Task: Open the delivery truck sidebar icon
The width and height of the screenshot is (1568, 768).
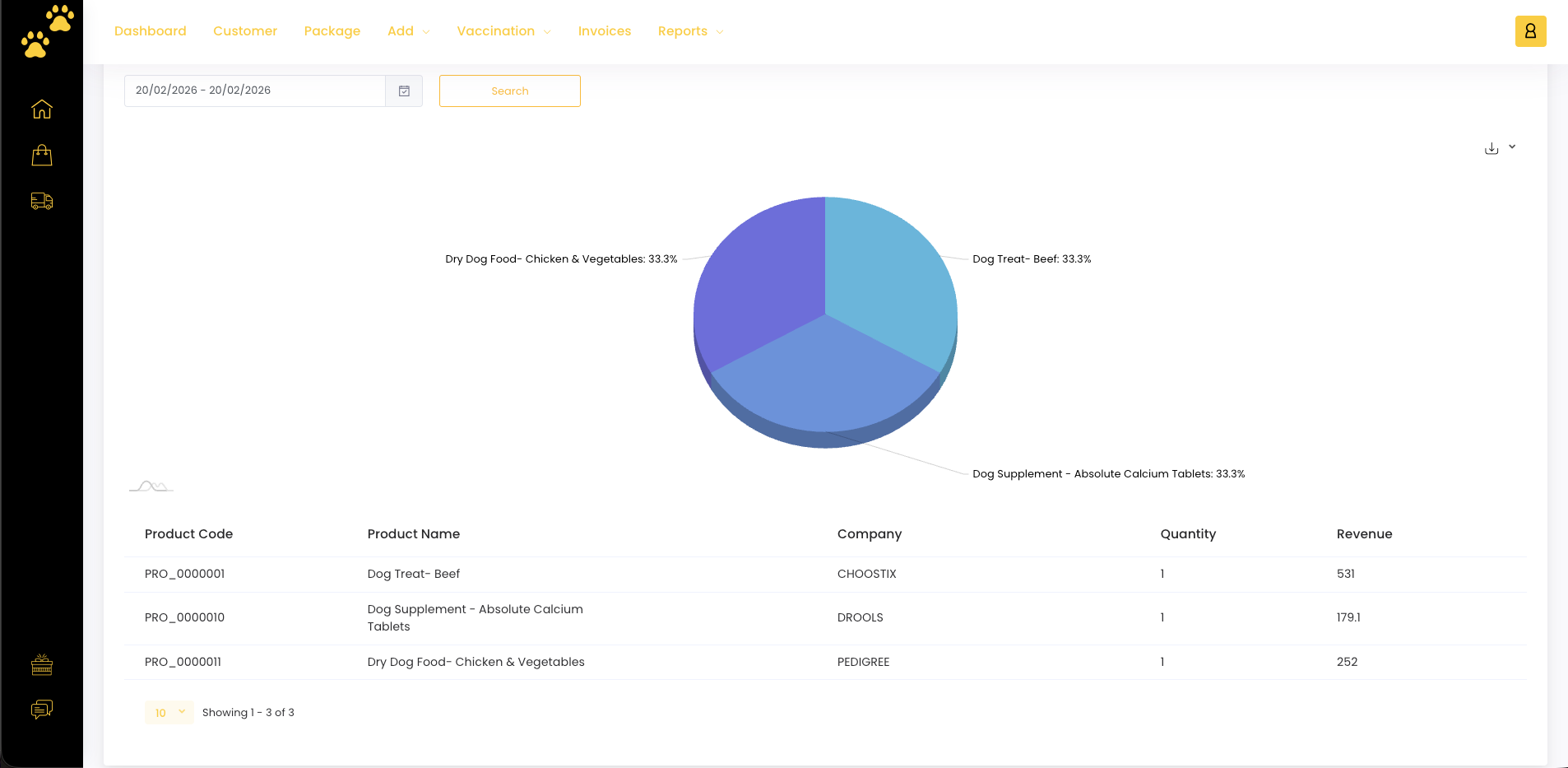Action: tap(42, 201)
